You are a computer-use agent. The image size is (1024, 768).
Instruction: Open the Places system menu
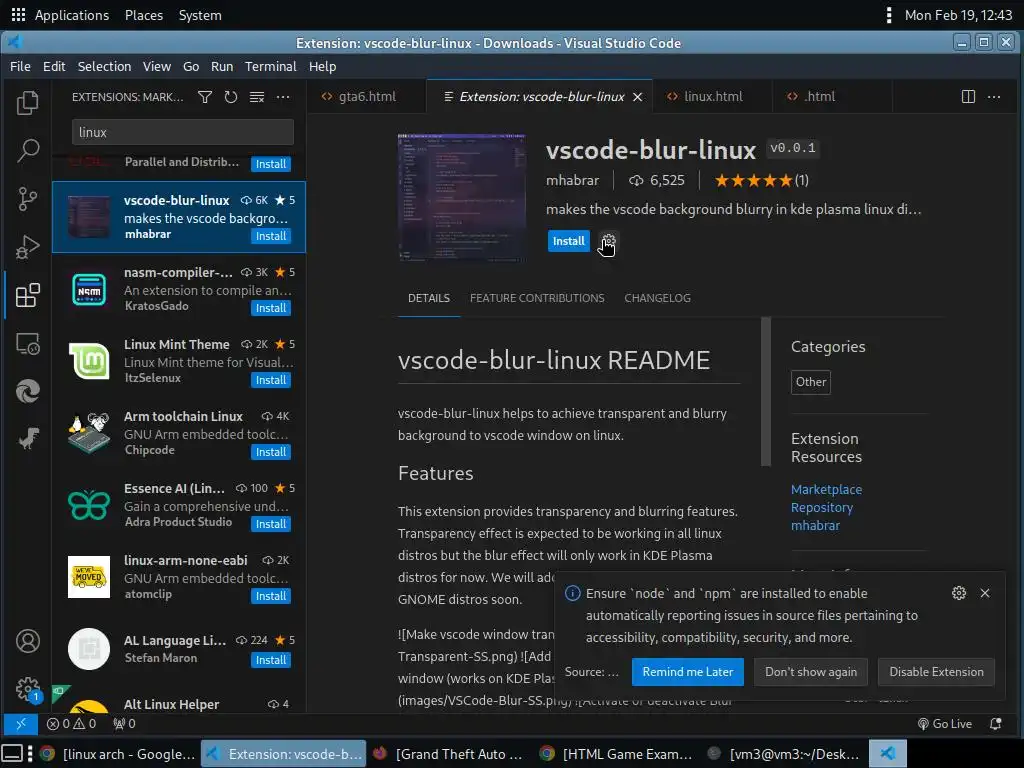(x=144, y=15)
